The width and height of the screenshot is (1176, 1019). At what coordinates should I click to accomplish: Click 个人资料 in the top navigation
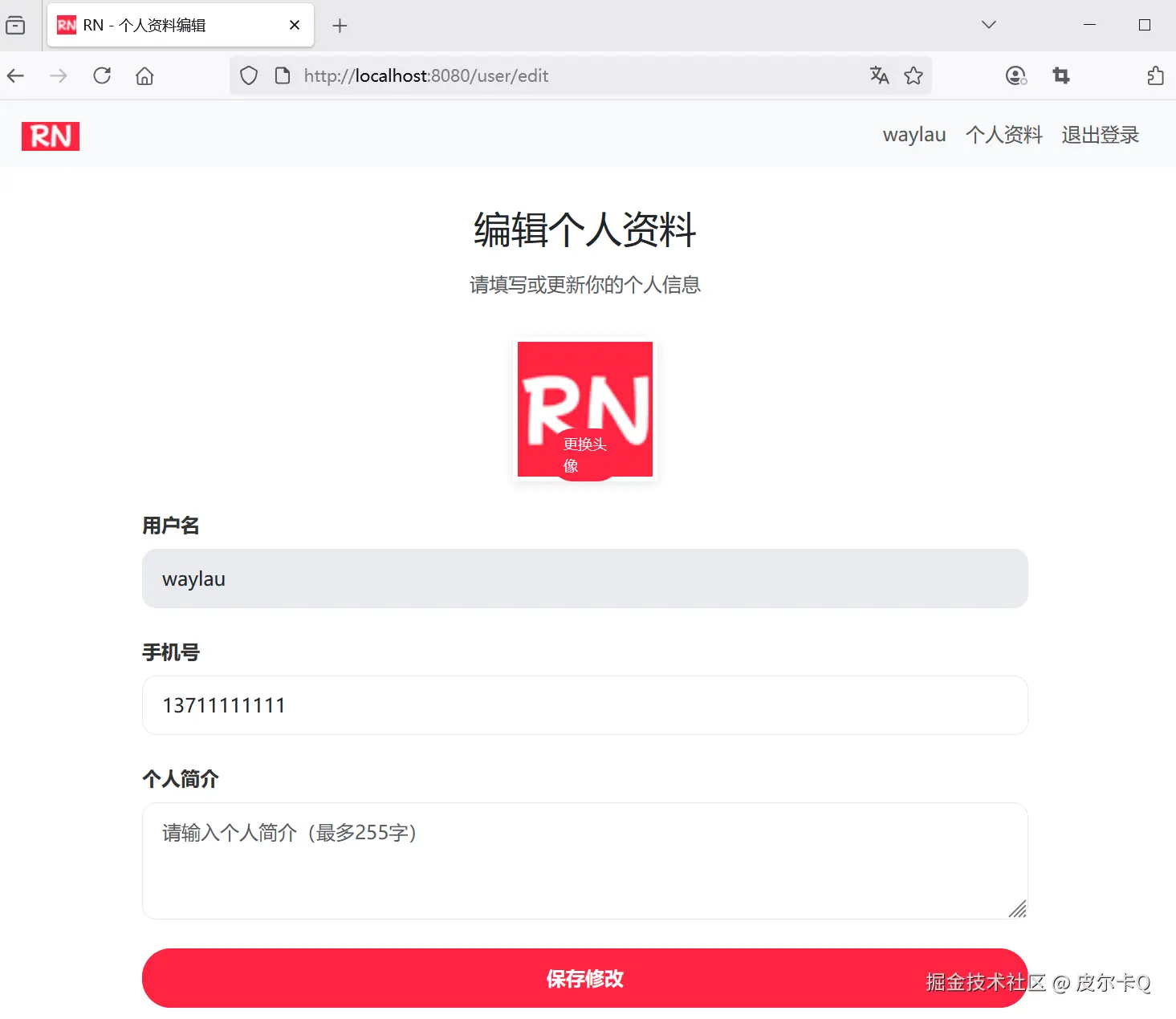click(x=1003, y=135)
